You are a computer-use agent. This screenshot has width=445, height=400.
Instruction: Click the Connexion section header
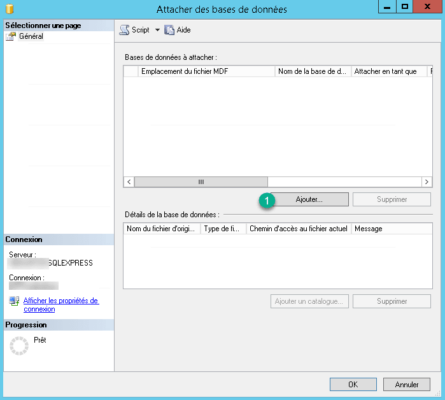tap(59, 239)
